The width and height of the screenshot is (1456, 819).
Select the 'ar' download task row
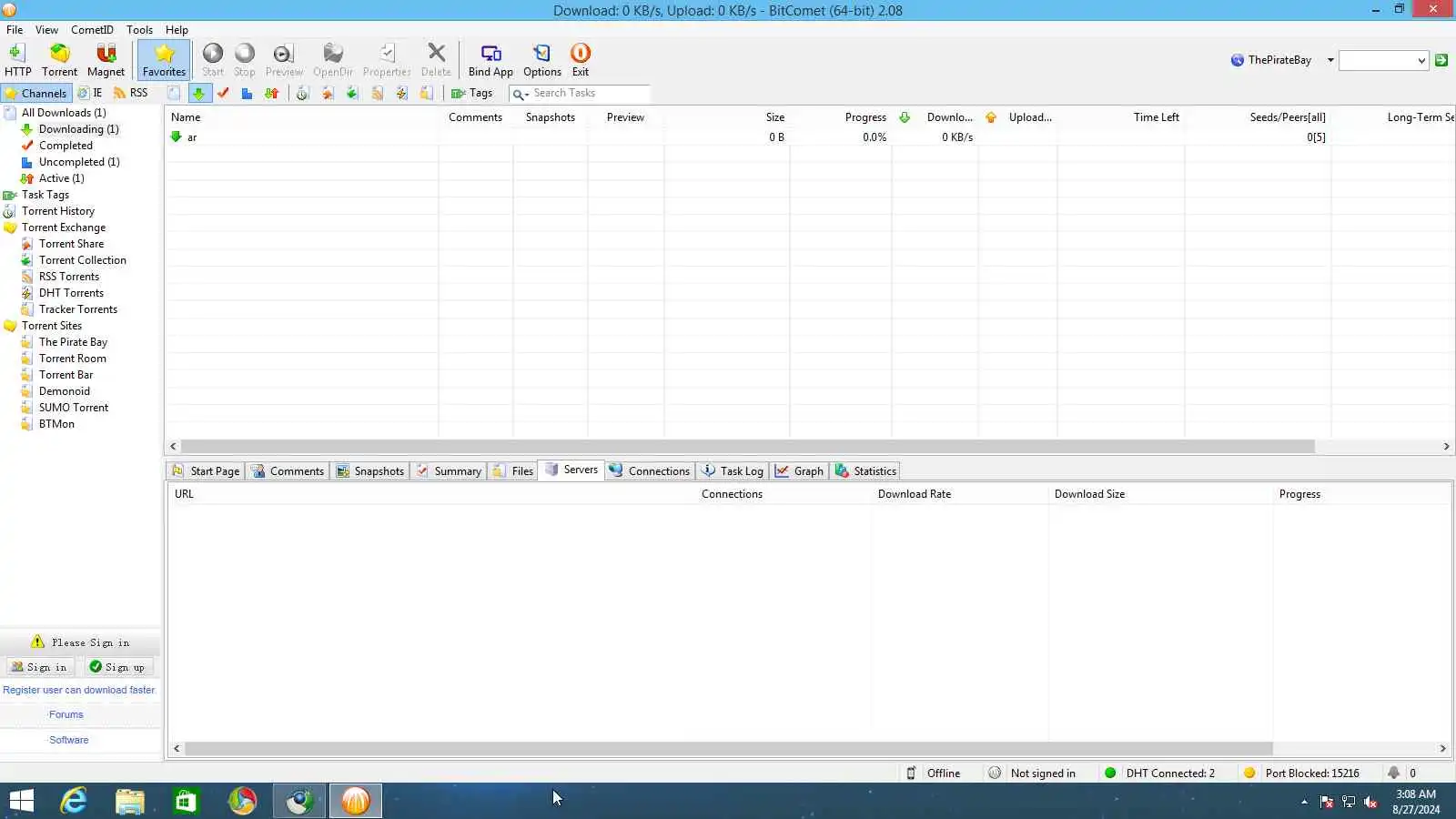(810, 137)
